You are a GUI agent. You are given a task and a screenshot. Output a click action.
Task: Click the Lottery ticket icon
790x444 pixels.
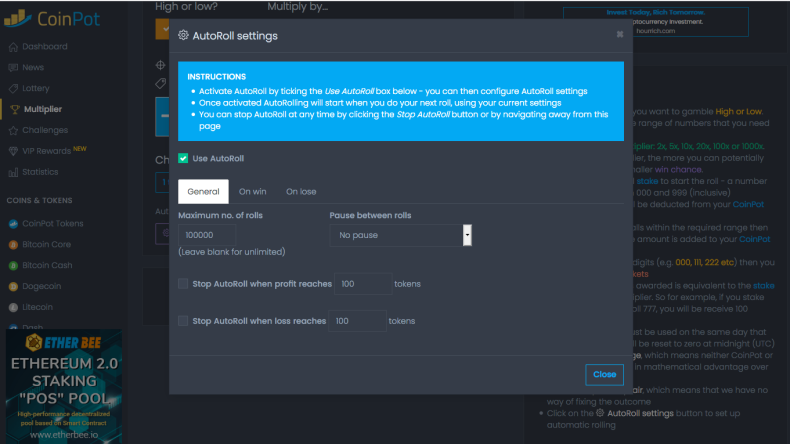(13, 89)
